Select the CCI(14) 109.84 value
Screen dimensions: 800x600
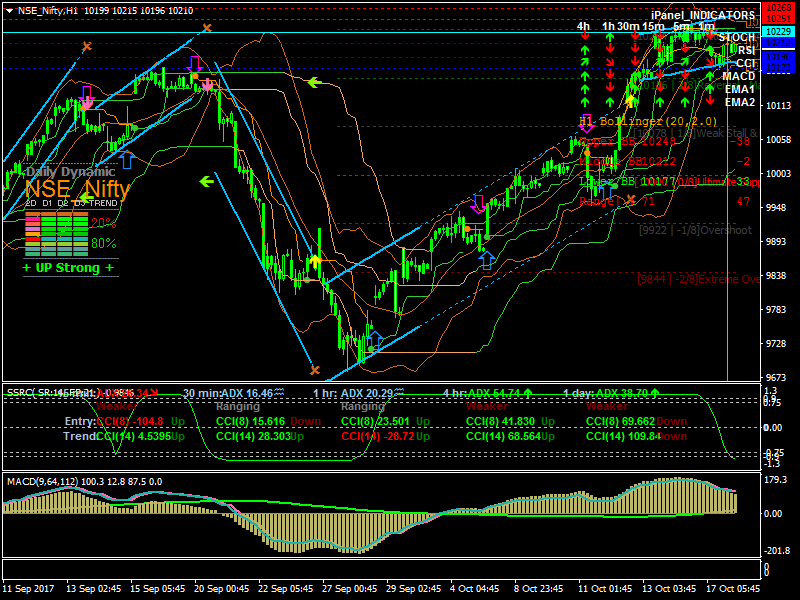[x=621, y=436]
